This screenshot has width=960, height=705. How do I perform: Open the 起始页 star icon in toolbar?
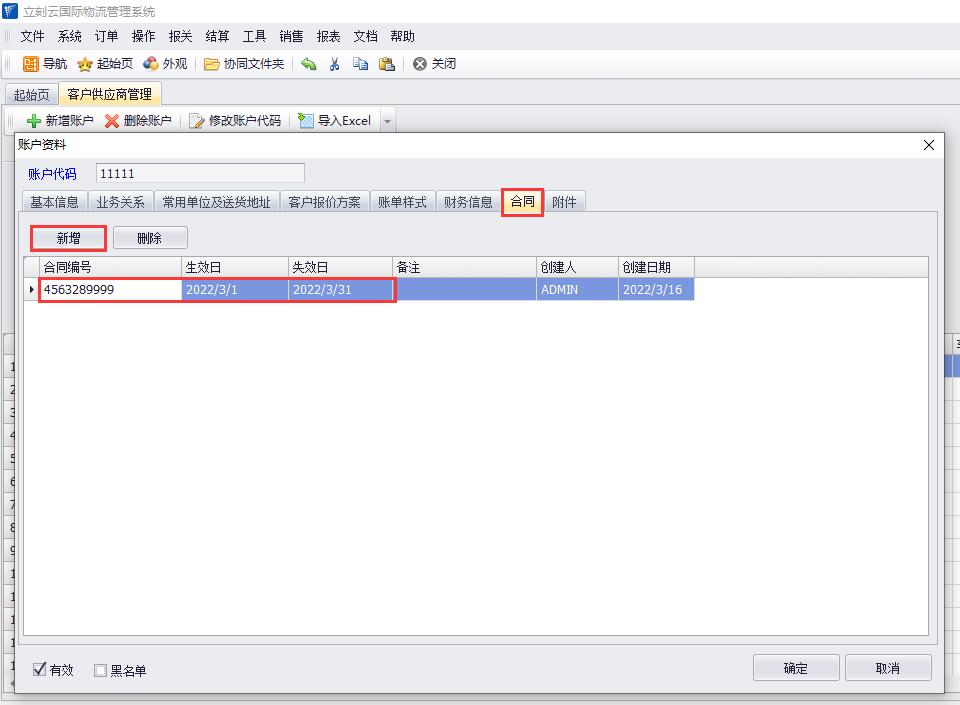pos(85,64)
